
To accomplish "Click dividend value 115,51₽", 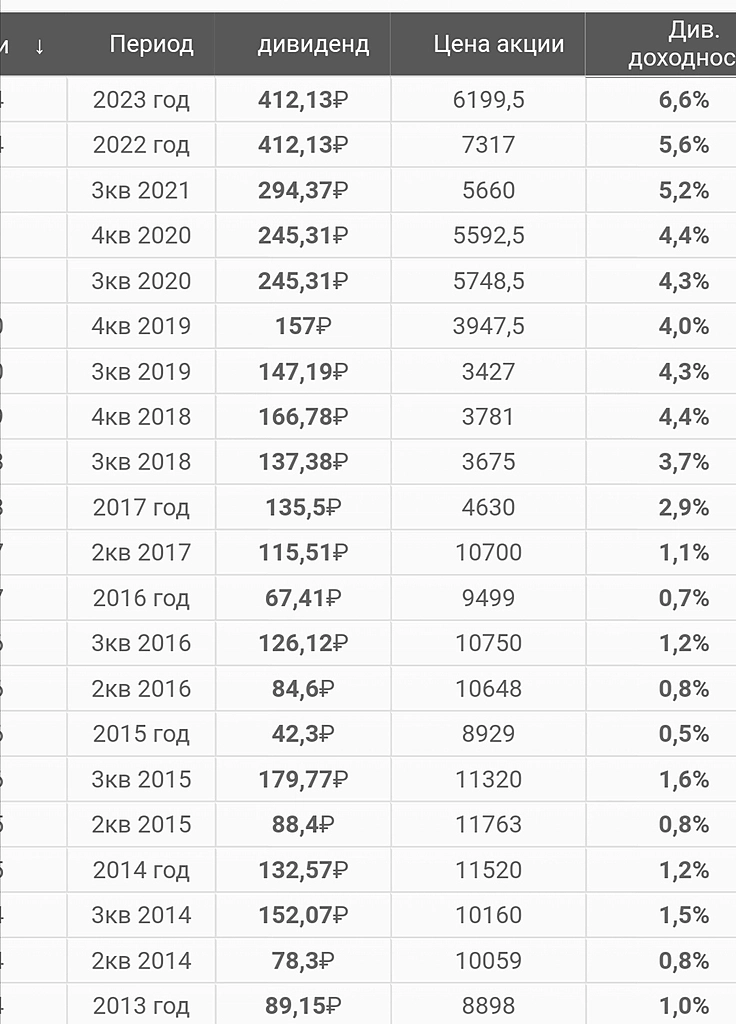I will click(303, 553).
